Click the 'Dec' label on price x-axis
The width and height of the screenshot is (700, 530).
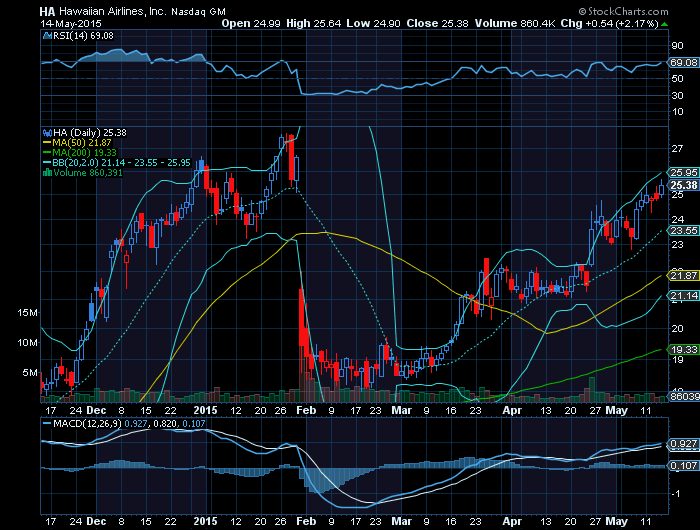(x=96, y=410)
